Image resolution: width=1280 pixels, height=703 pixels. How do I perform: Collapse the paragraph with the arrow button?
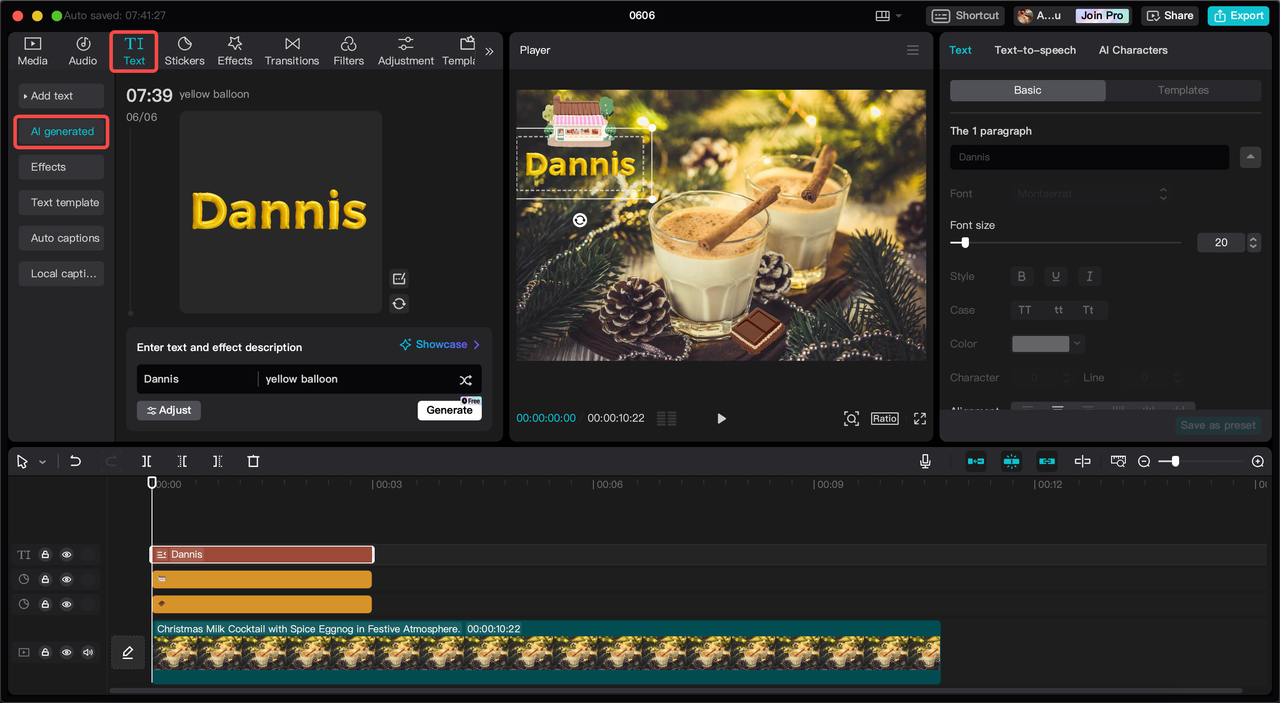(1250, 157)
